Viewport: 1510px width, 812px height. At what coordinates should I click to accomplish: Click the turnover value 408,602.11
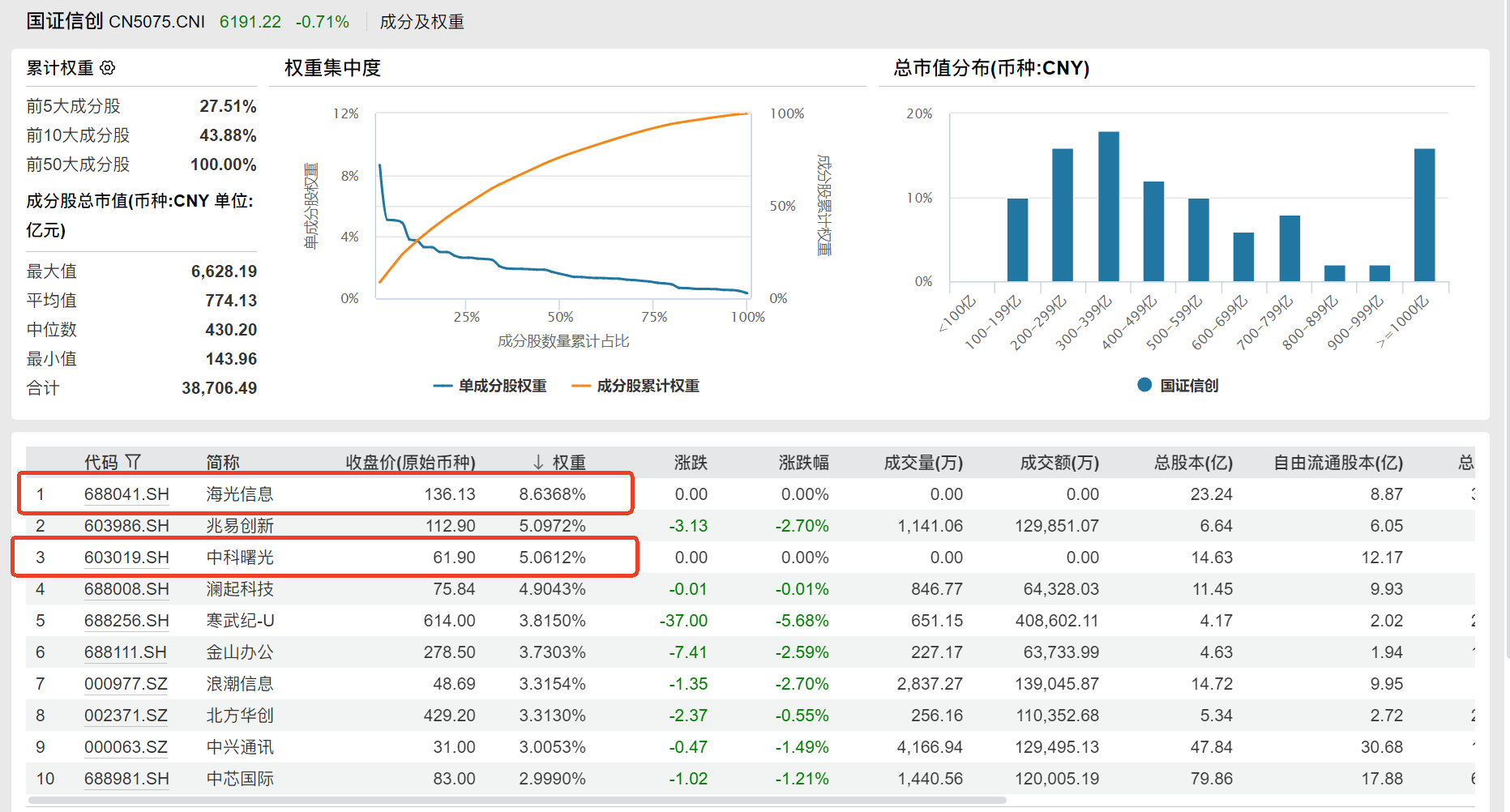(x=1057, y=621)
